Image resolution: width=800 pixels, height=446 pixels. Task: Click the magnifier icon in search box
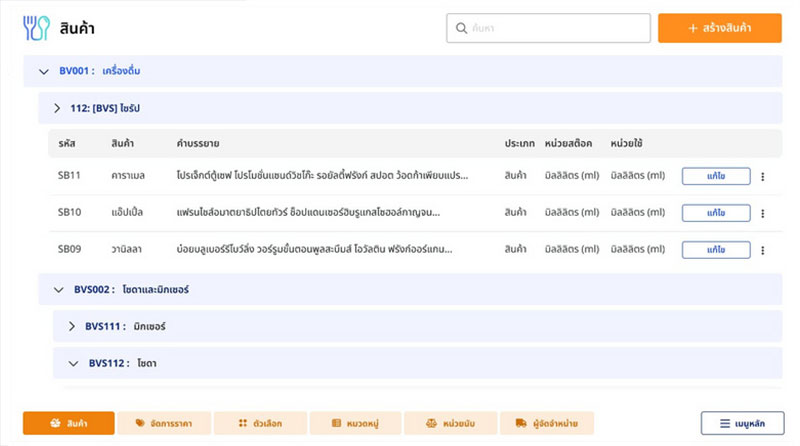[462, 29]
